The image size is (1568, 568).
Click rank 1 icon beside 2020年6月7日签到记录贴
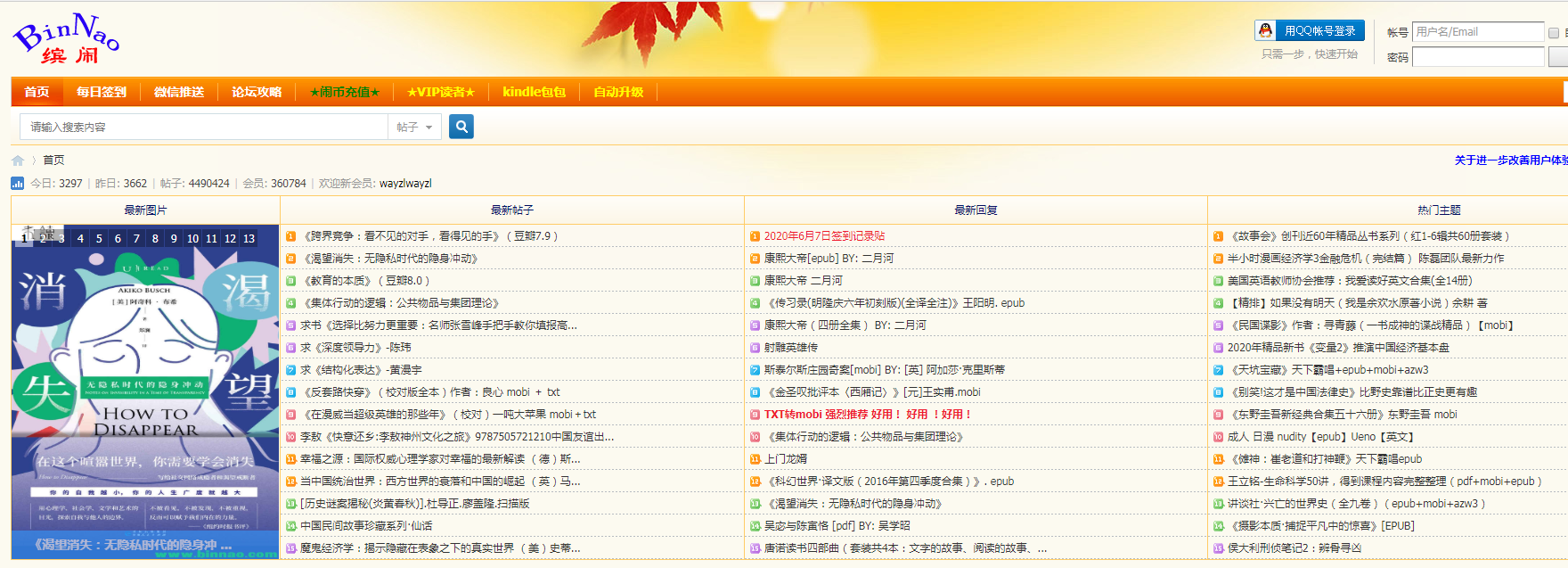pos(755,236)
